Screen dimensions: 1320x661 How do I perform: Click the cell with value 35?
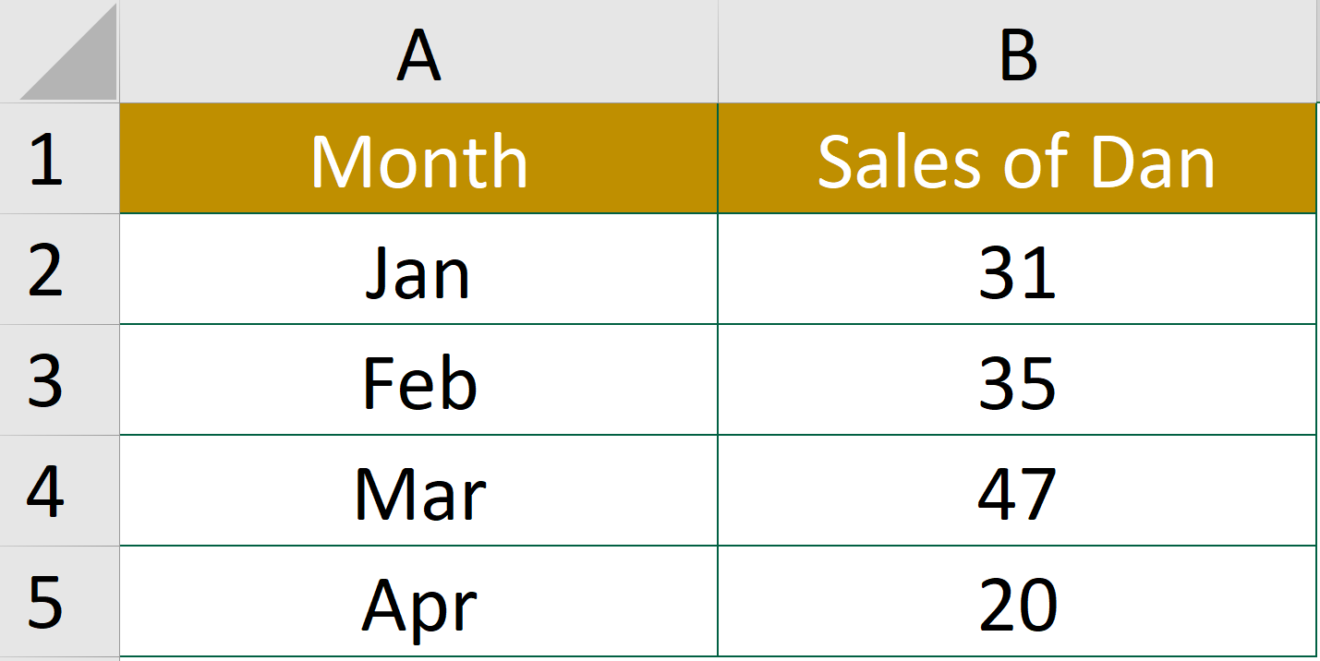[1015, 380]
